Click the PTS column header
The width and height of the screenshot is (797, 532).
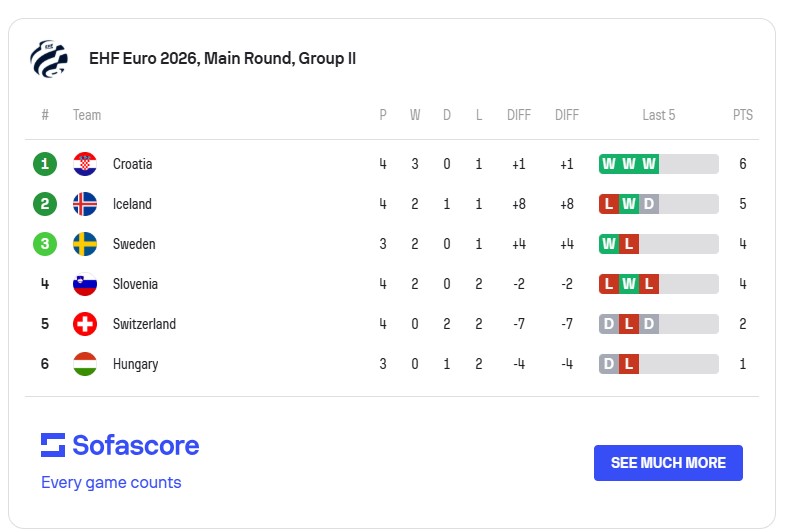743,115
